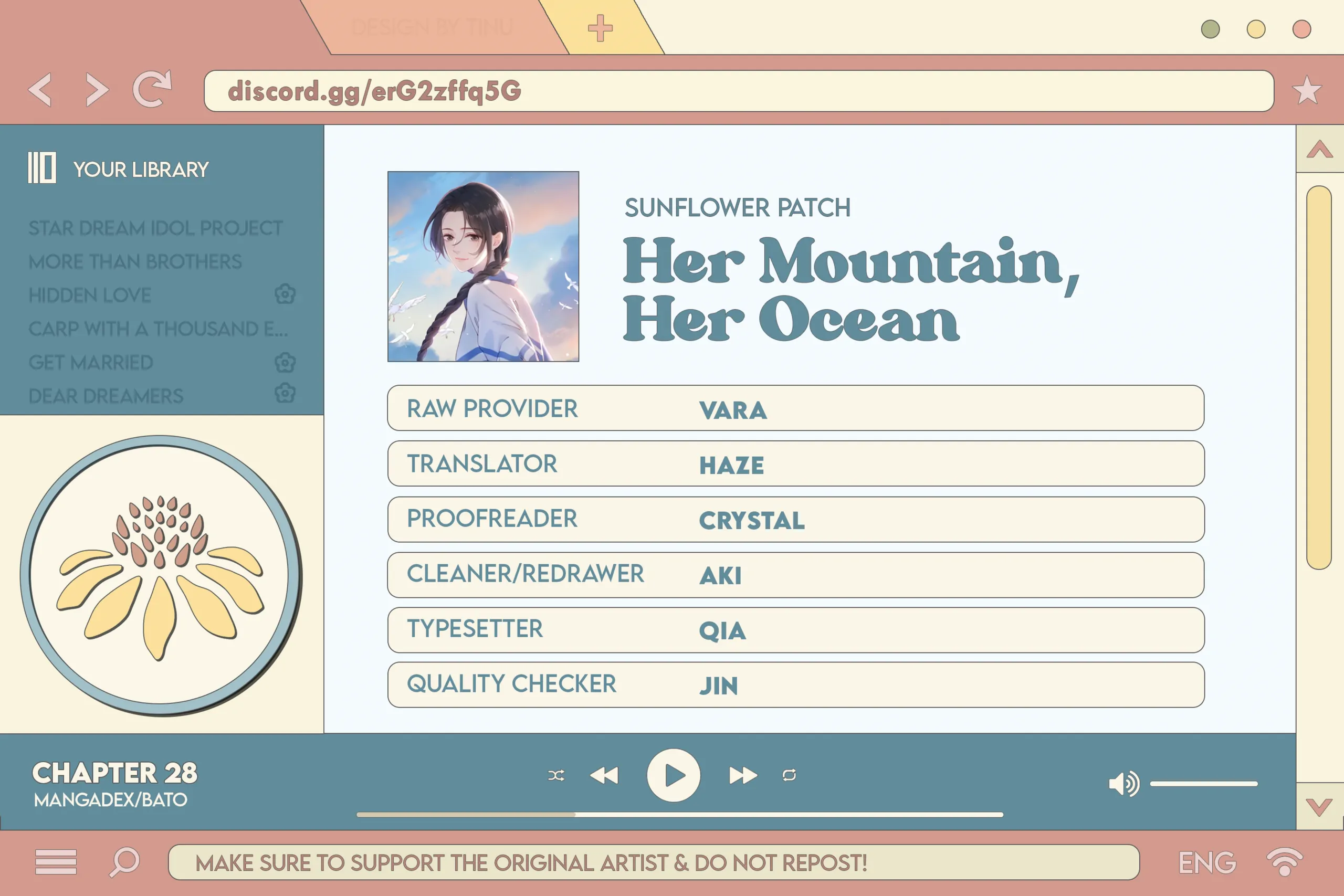The height and width of the screenshot is (896, 1344).
Task: Select Hidden Love in library
Action: click(90, 296)
